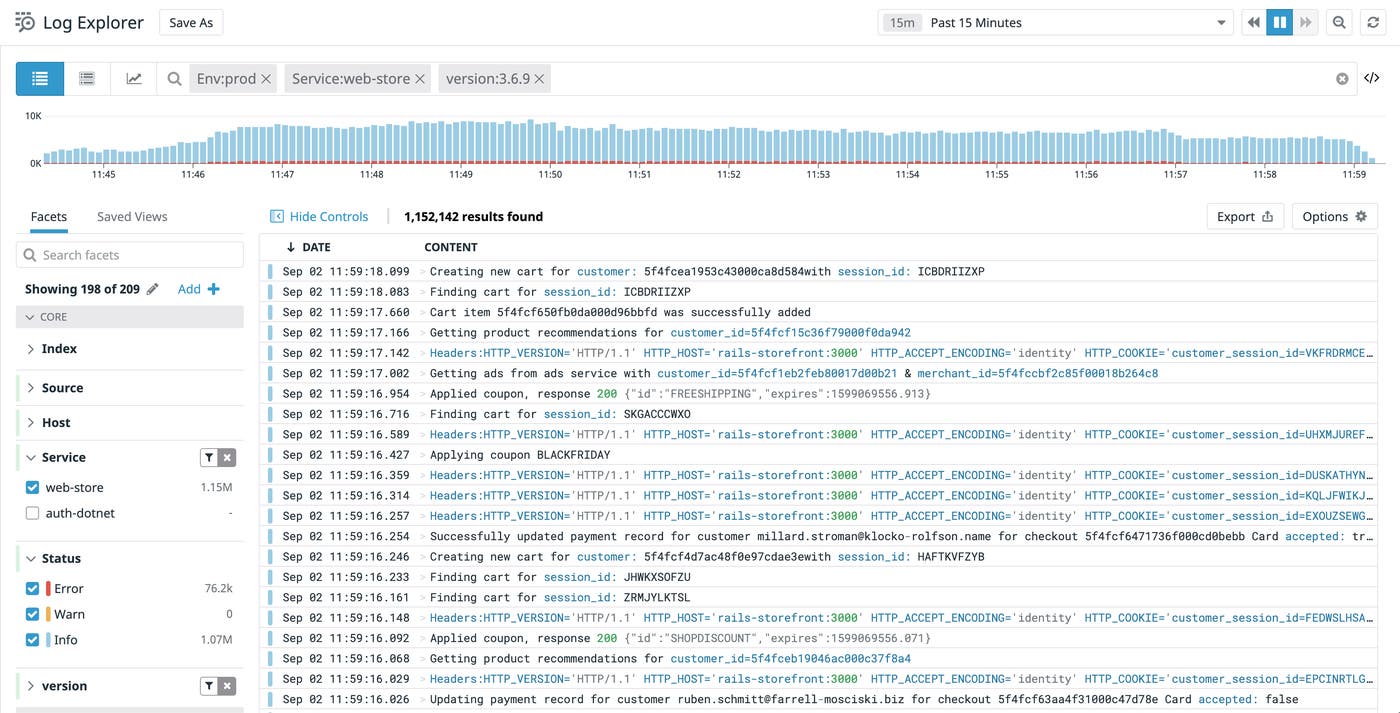Select the Facets tab
The image size is (1400, 713).
point(48,216)
